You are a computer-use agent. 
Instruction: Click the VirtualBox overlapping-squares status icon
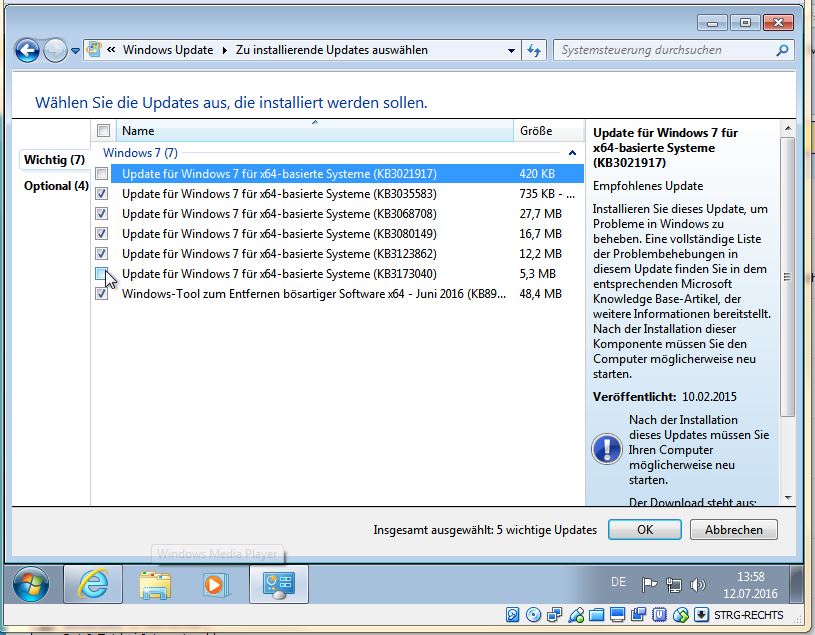point(638,615)
